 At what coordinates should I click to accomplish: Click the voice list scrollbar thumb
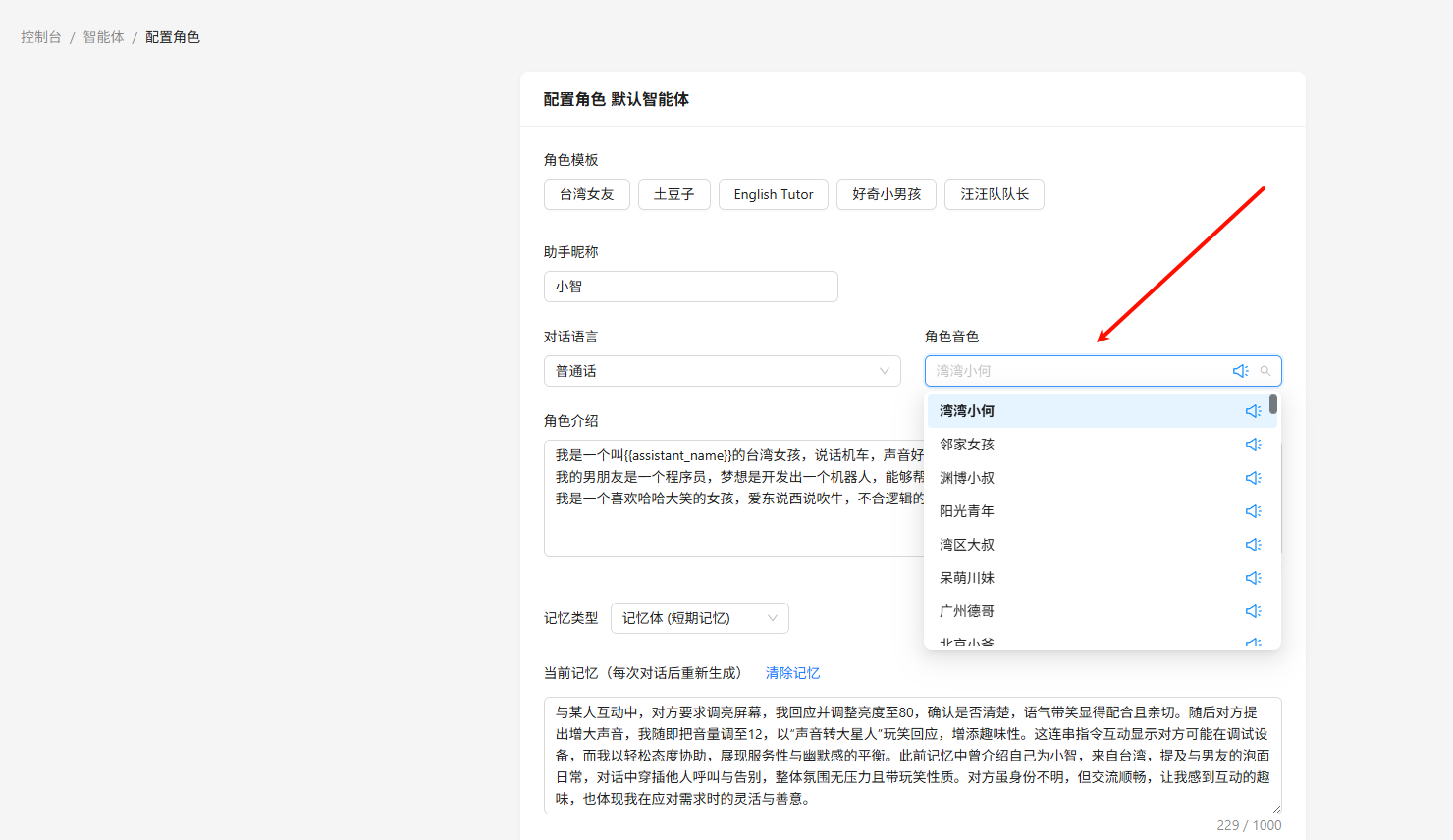point(1273,404)
